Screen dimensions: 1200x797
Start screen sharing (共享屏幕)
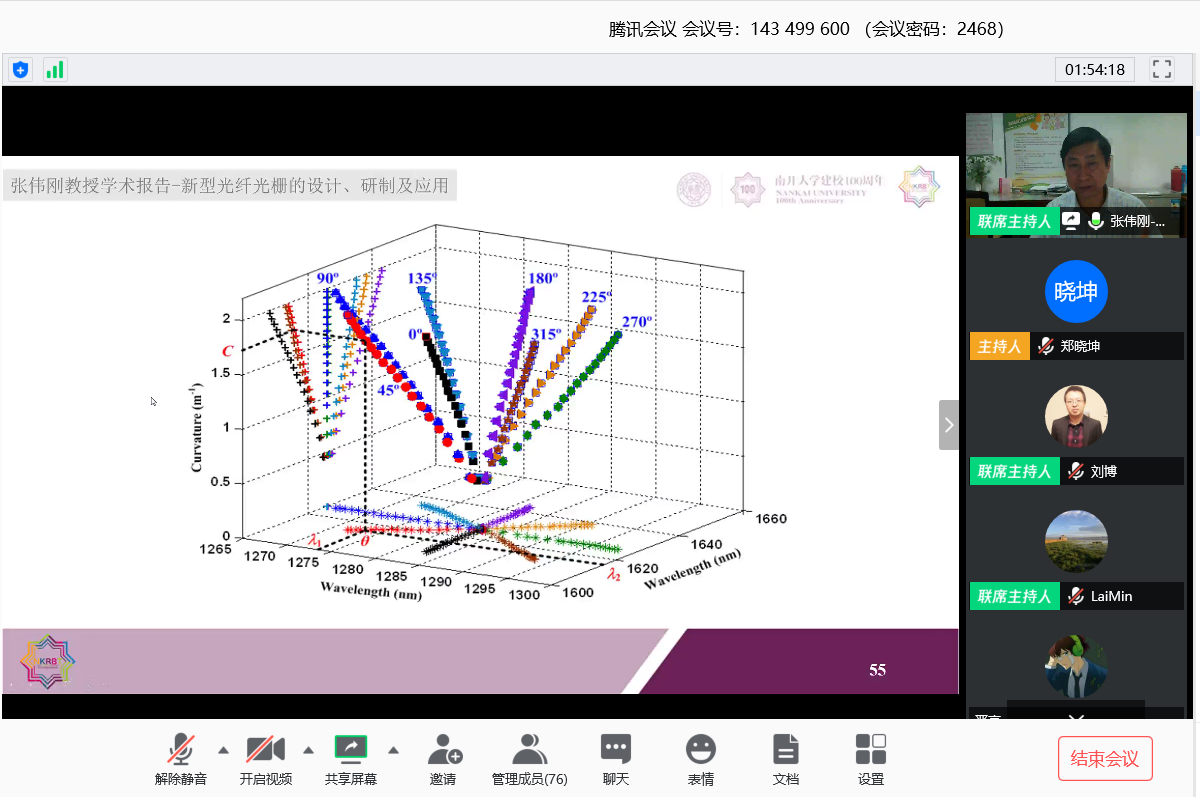point(351,759)
